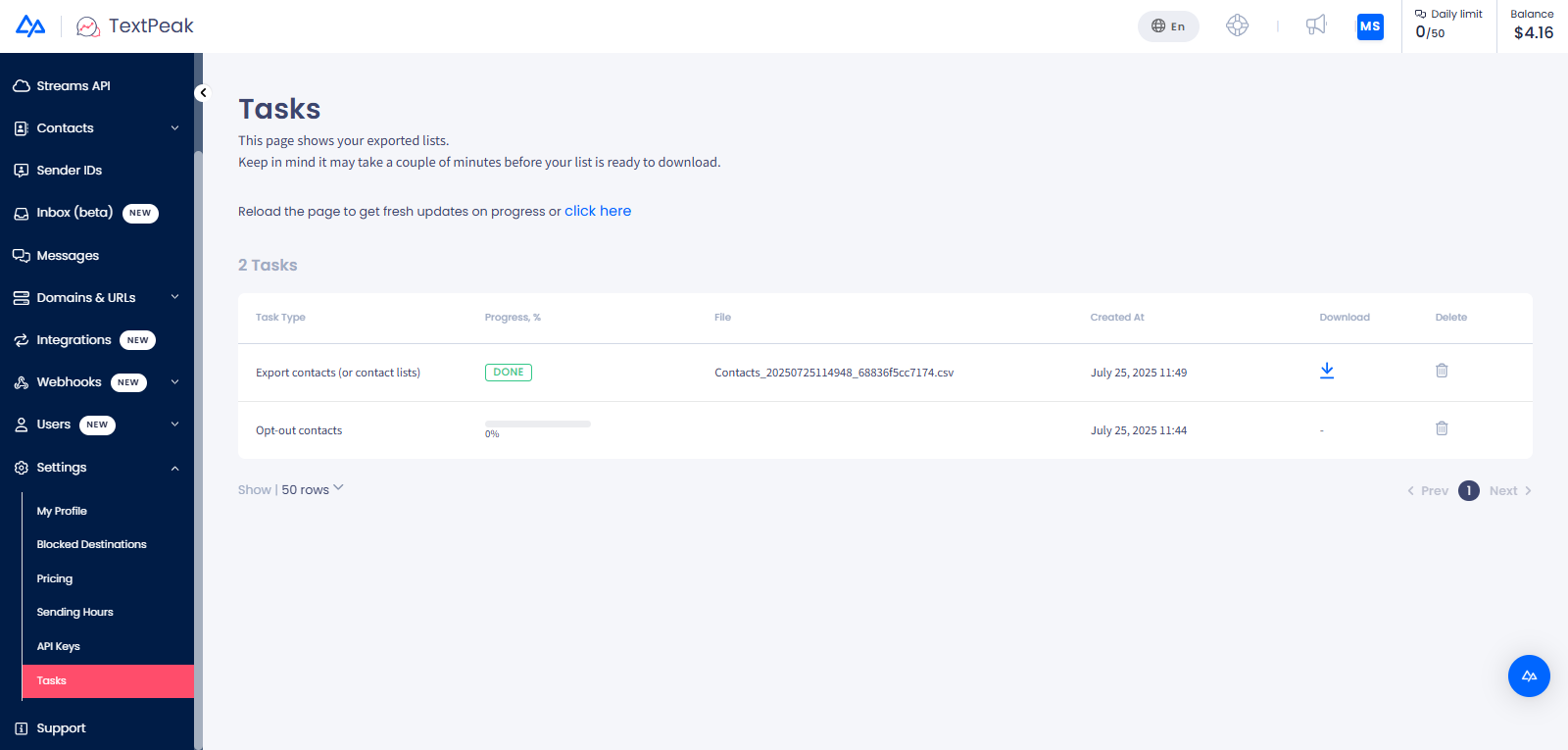Image resolution: width=1568 pixels, height=750 pixels.
Task: Click the Progress, % column header
Action: point(513,318)
